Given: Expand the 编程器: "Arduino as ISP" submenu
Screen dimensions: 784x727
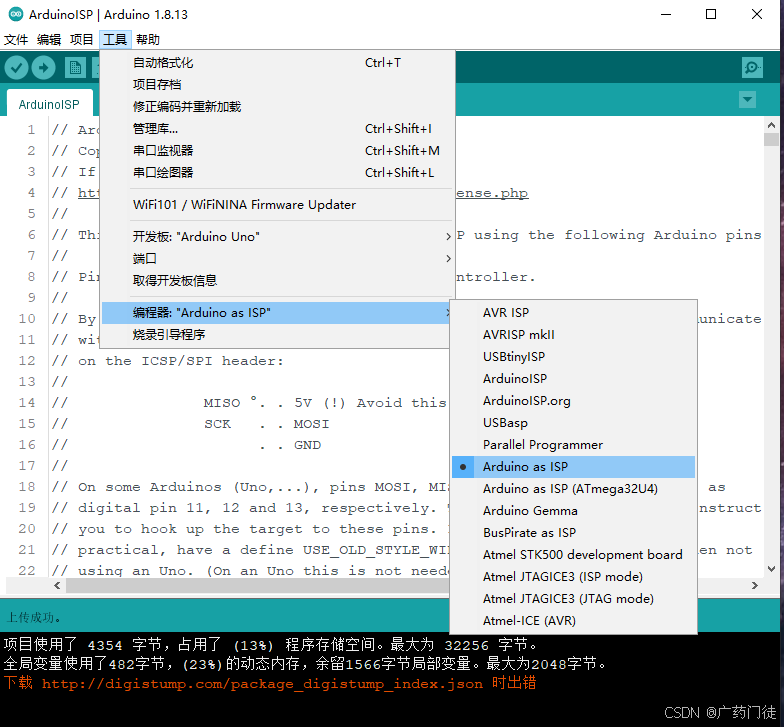Looking at the screenshot, I should [x=276, y=312].
